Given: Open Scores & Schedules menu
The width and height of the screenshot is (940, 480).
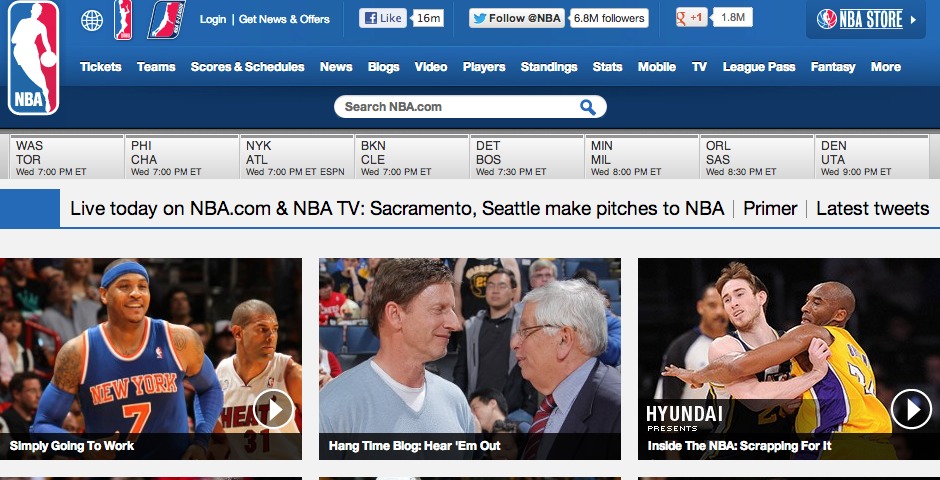Looking at the screenshot, I should [x=248, y=67].
